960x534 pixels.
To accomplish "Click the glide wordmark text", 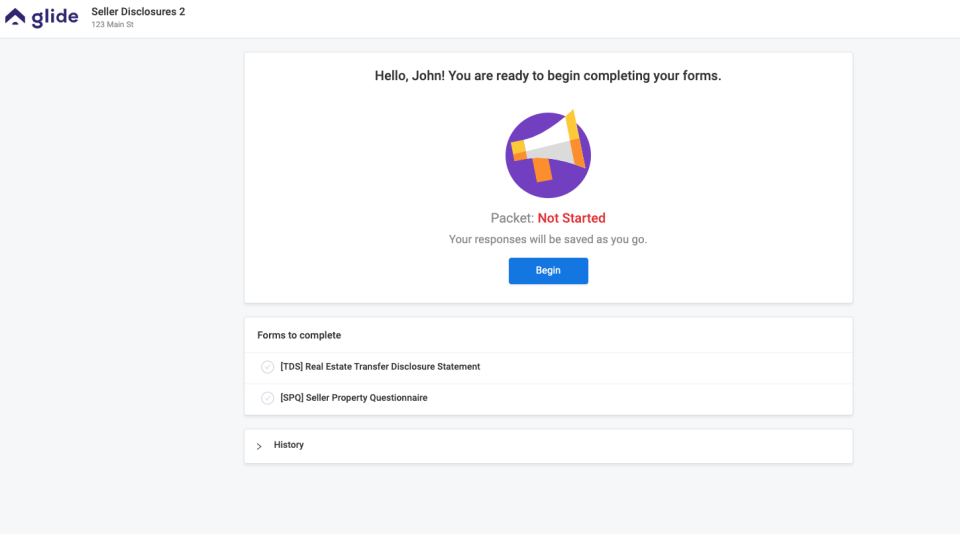I will [54, 18].
